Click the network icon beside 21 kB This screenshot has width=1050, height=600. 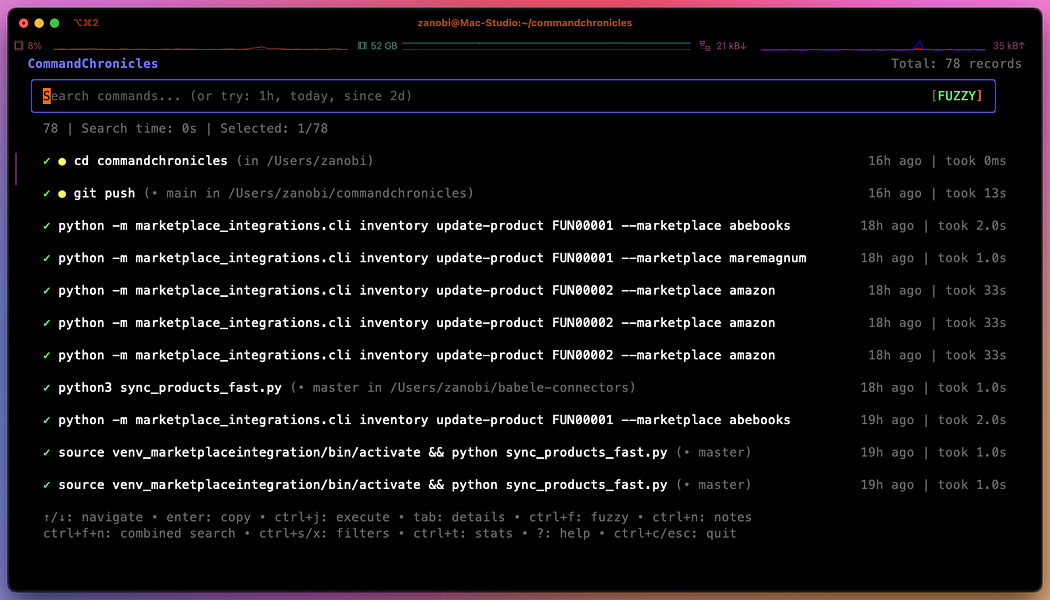click(704, 46)
